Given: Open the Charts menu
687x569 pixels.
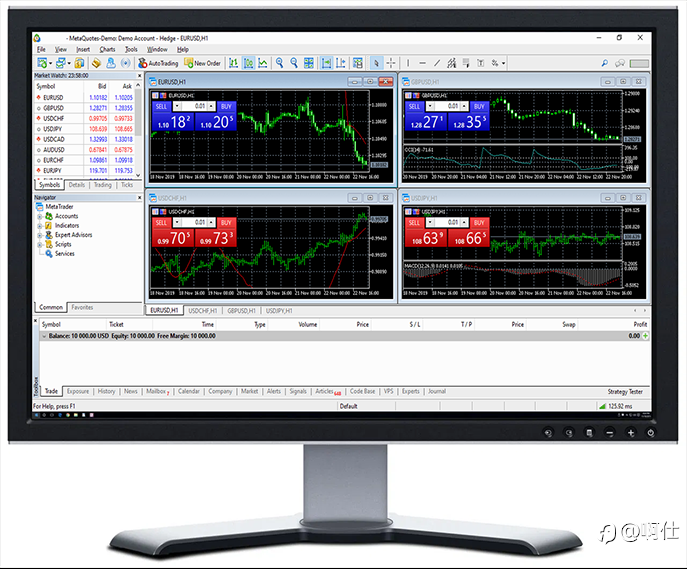Looking at the screenshot, I should point(107,49).
